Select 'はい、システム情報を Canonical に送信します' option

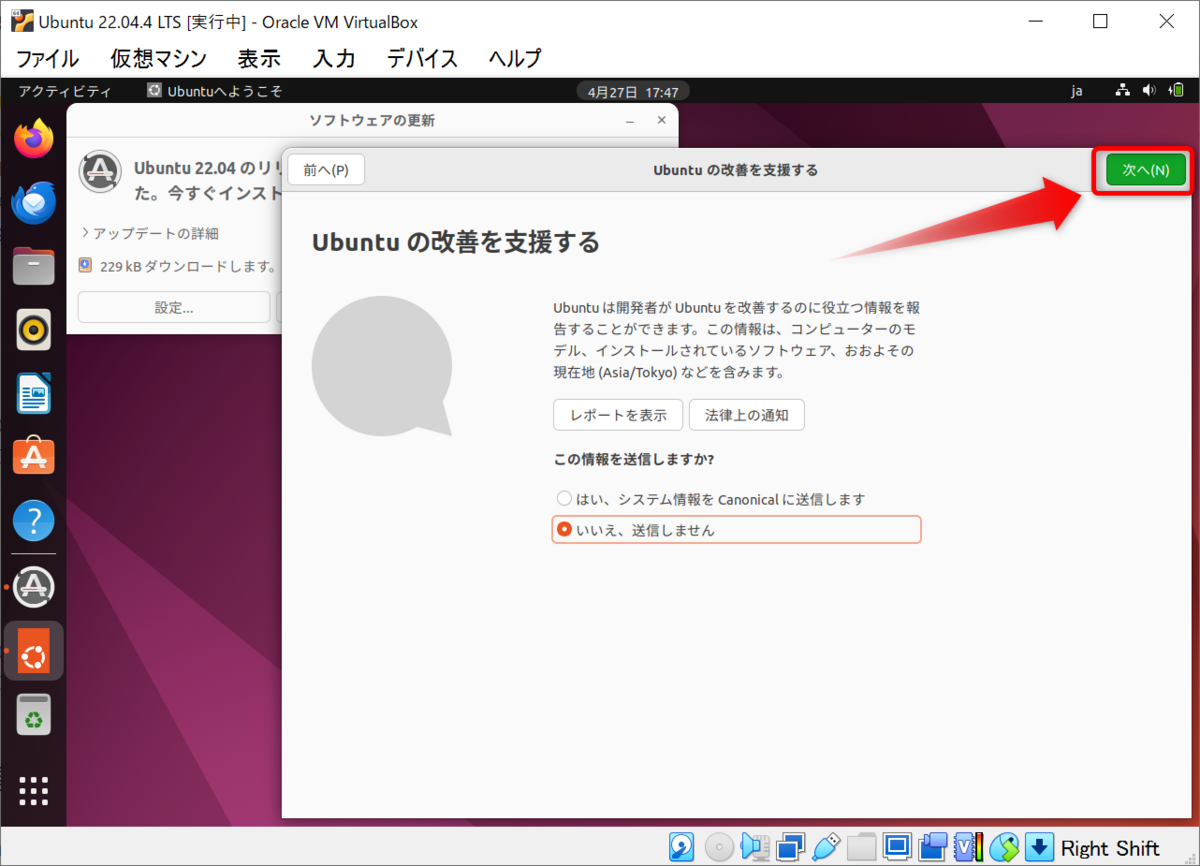point(711,499)
